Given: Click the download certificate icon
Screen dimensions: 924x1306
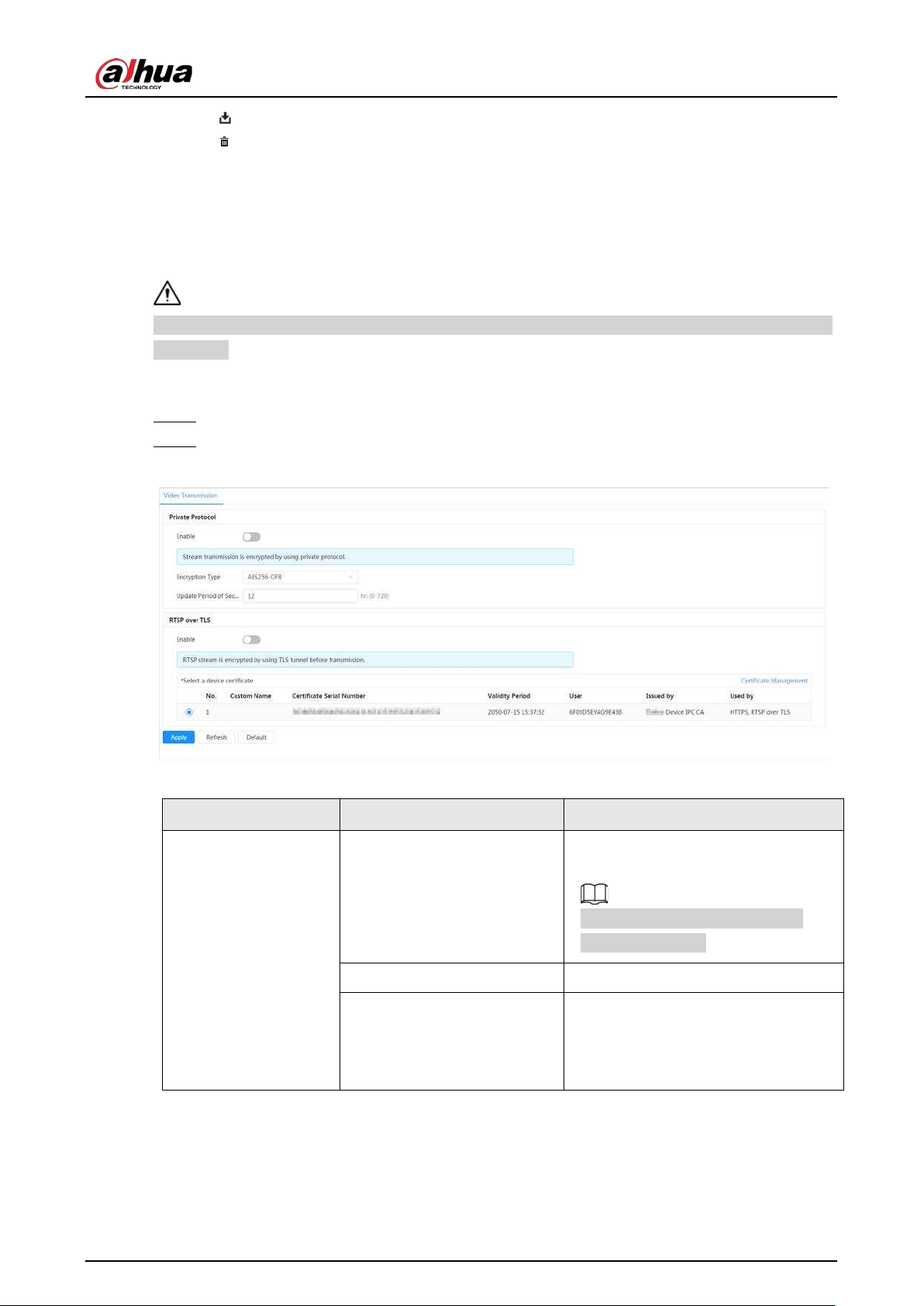Looking at the screenshot, I should click(225, 118).
